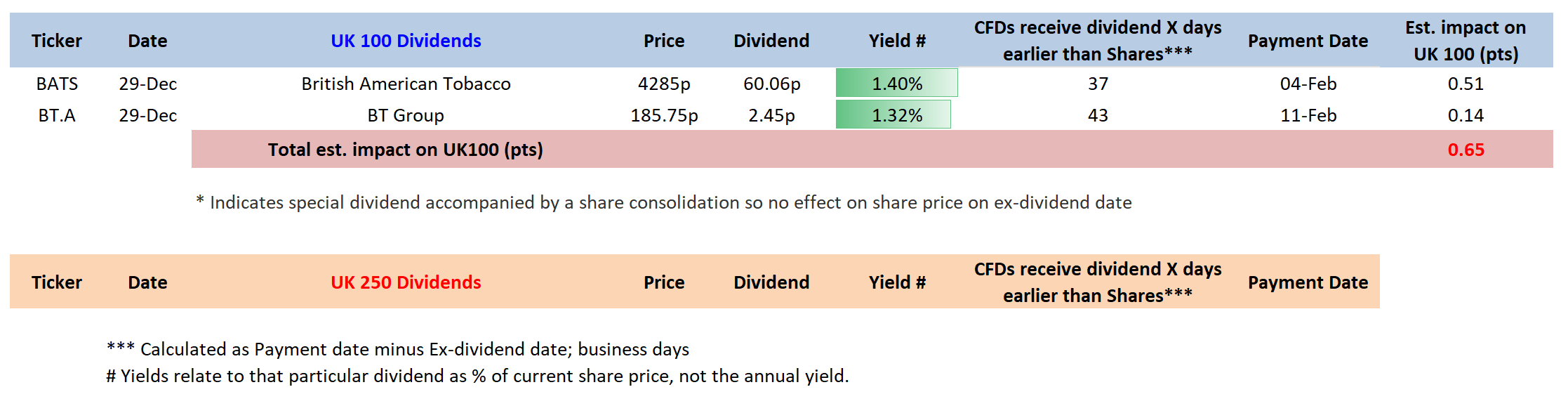Select the 2.45p dividend value
Viewport: 1568px width, 406px height.
tap(771, 115)
